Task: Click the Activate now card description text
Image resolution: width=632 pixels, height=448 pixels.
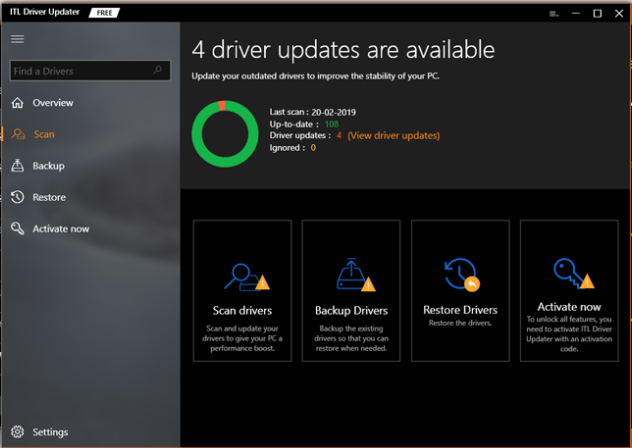Action: (x=569, y=334)
